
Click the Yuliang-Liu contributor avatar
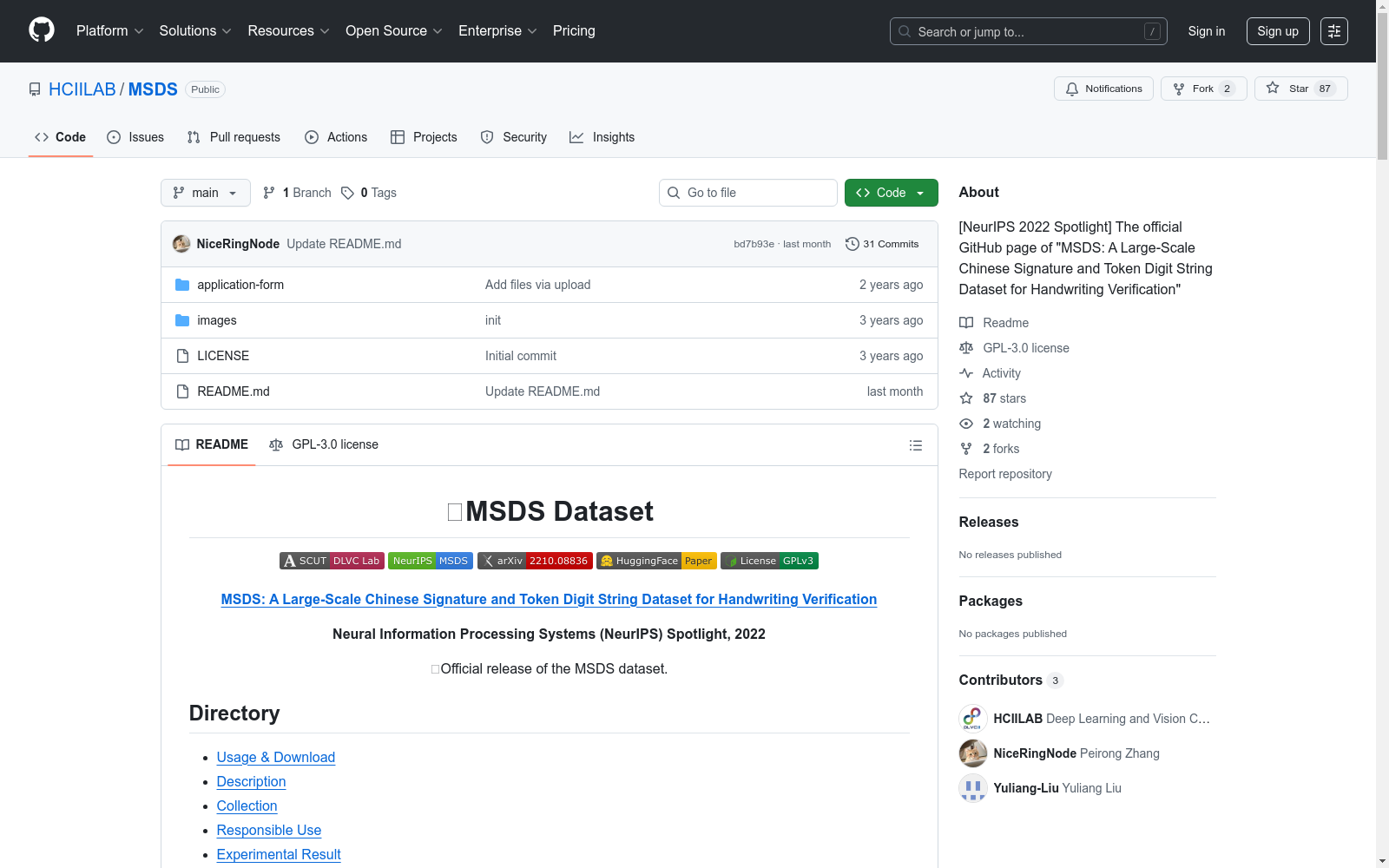[x=973, y=788]
